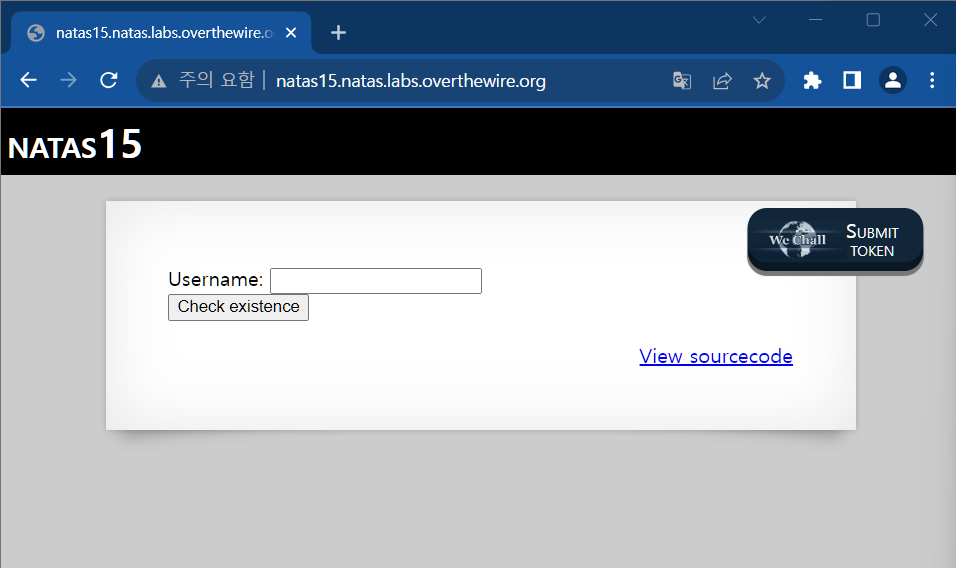Select the Username: label
The width and height of the screenshot is (956, 568).
click(x=216, y=280)
